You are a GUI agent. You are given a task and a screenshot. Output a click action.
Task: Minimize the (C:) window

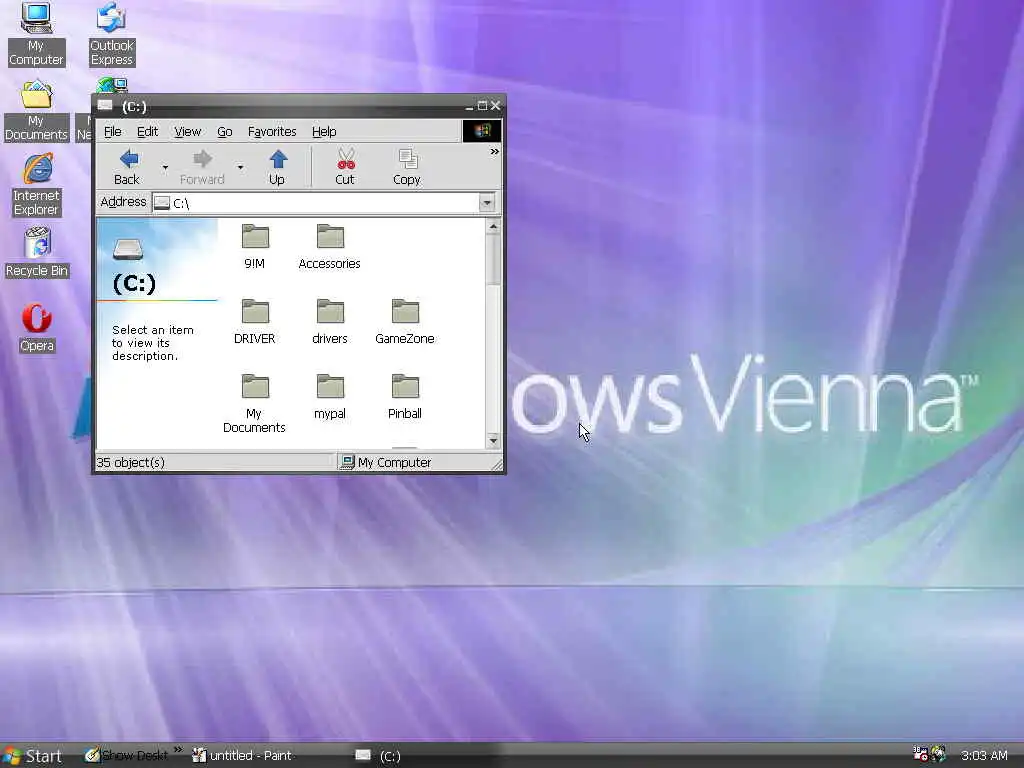point(470,106)
